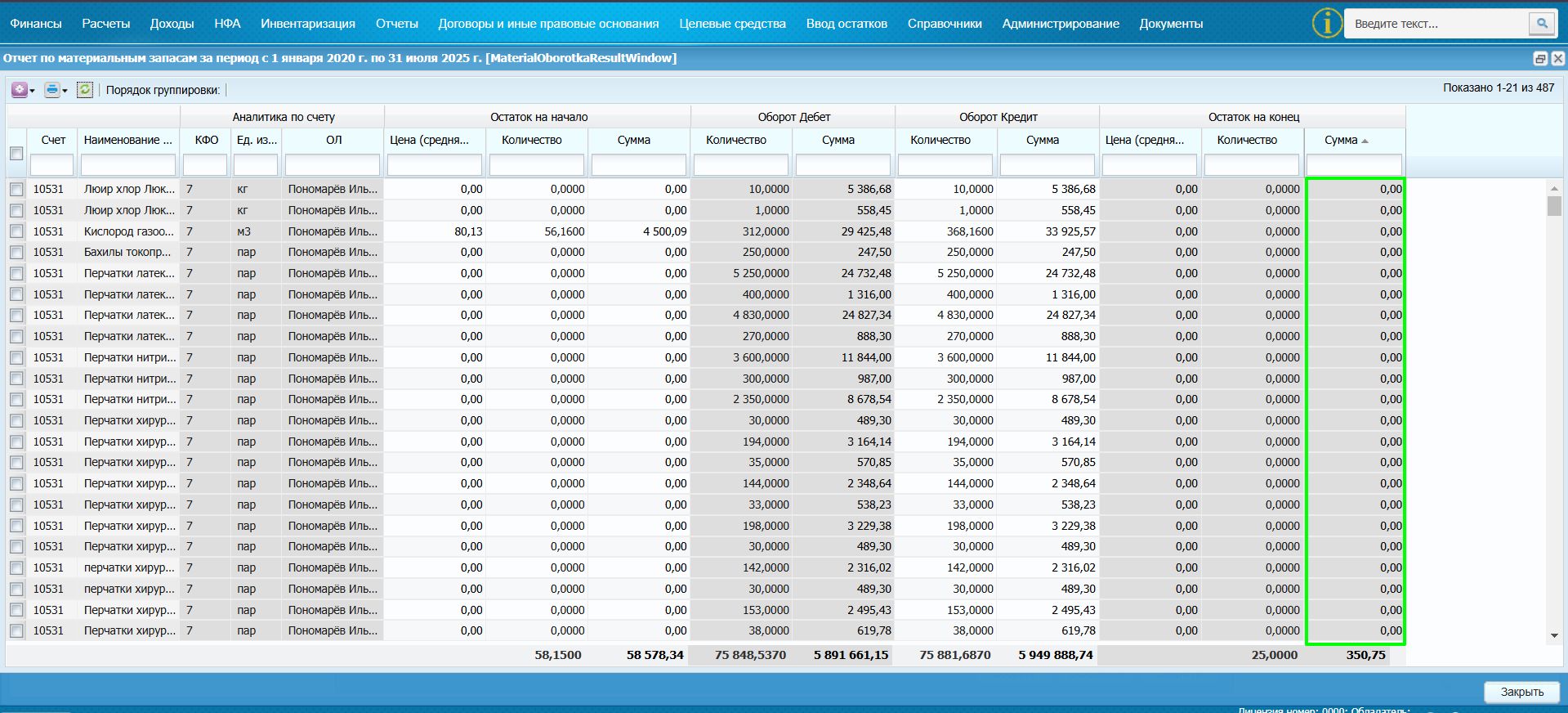Viewport: 1568px width, 713px height.
Task: Click the Наименование column header
Action: pyautogui.click(x=128, y=140)
